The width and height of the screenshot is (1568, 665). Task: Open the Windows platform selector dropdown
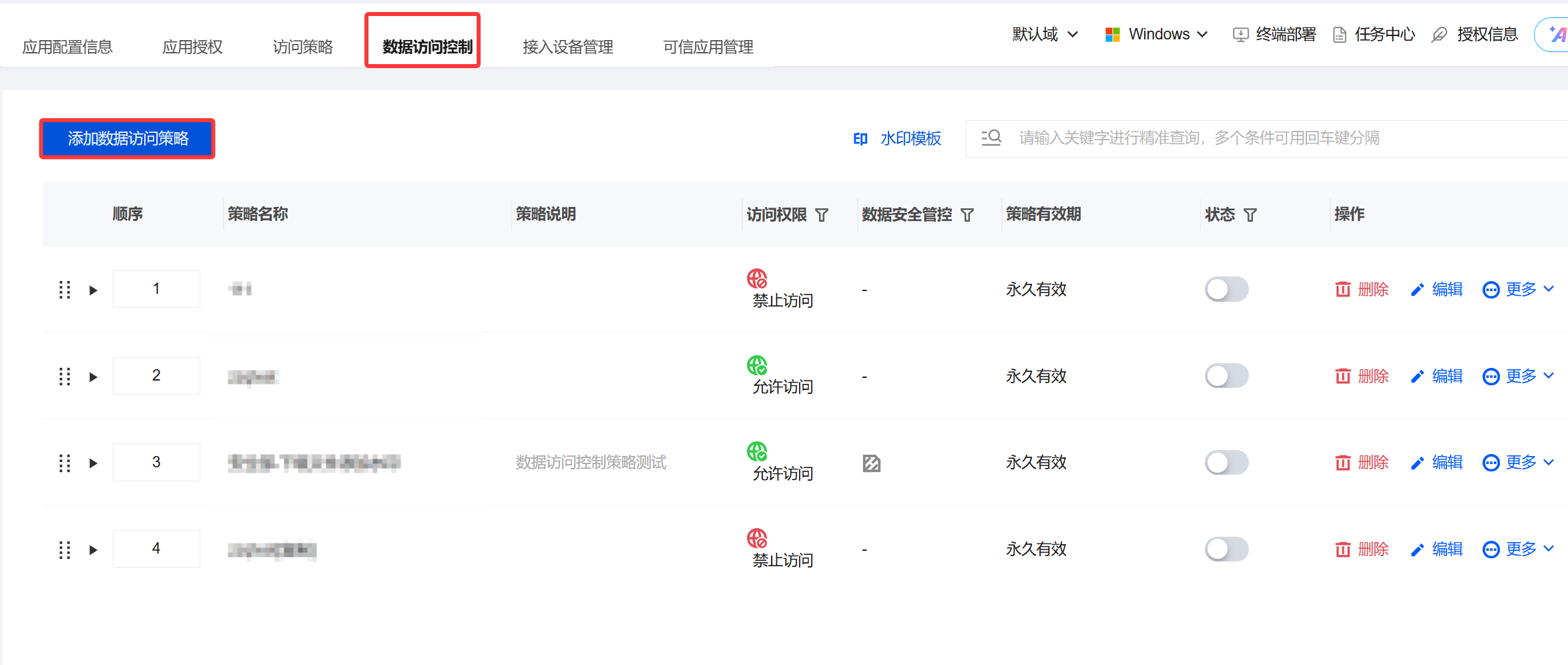(1157, 35)
